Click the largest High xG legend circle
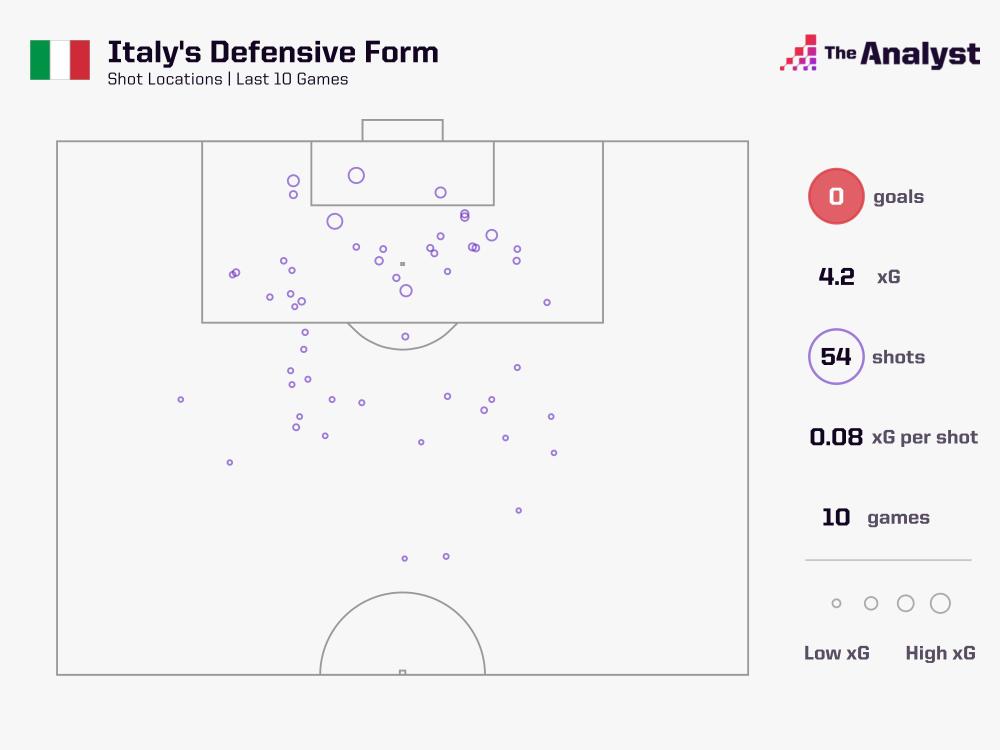Image resolution: width=1000 pixels, height=750 pixels. pos(940,603)
